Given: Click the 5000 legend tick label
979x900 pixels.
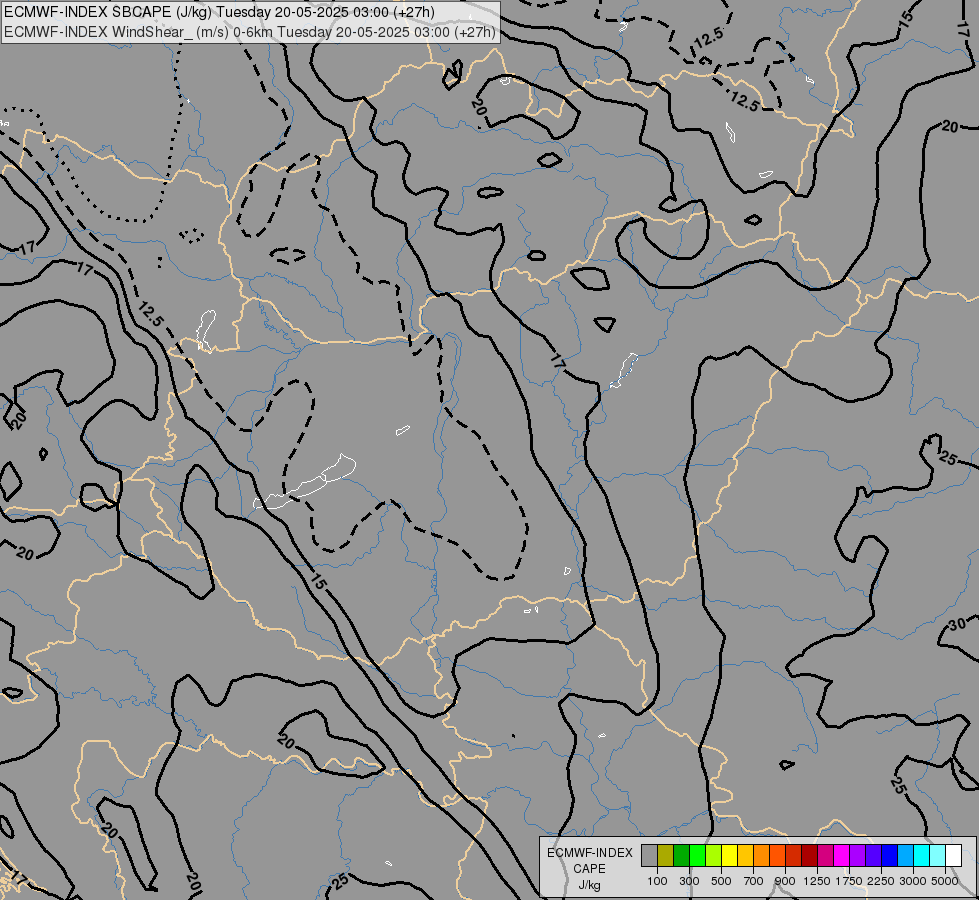Looking at the screenshot, I should [945, 881].
